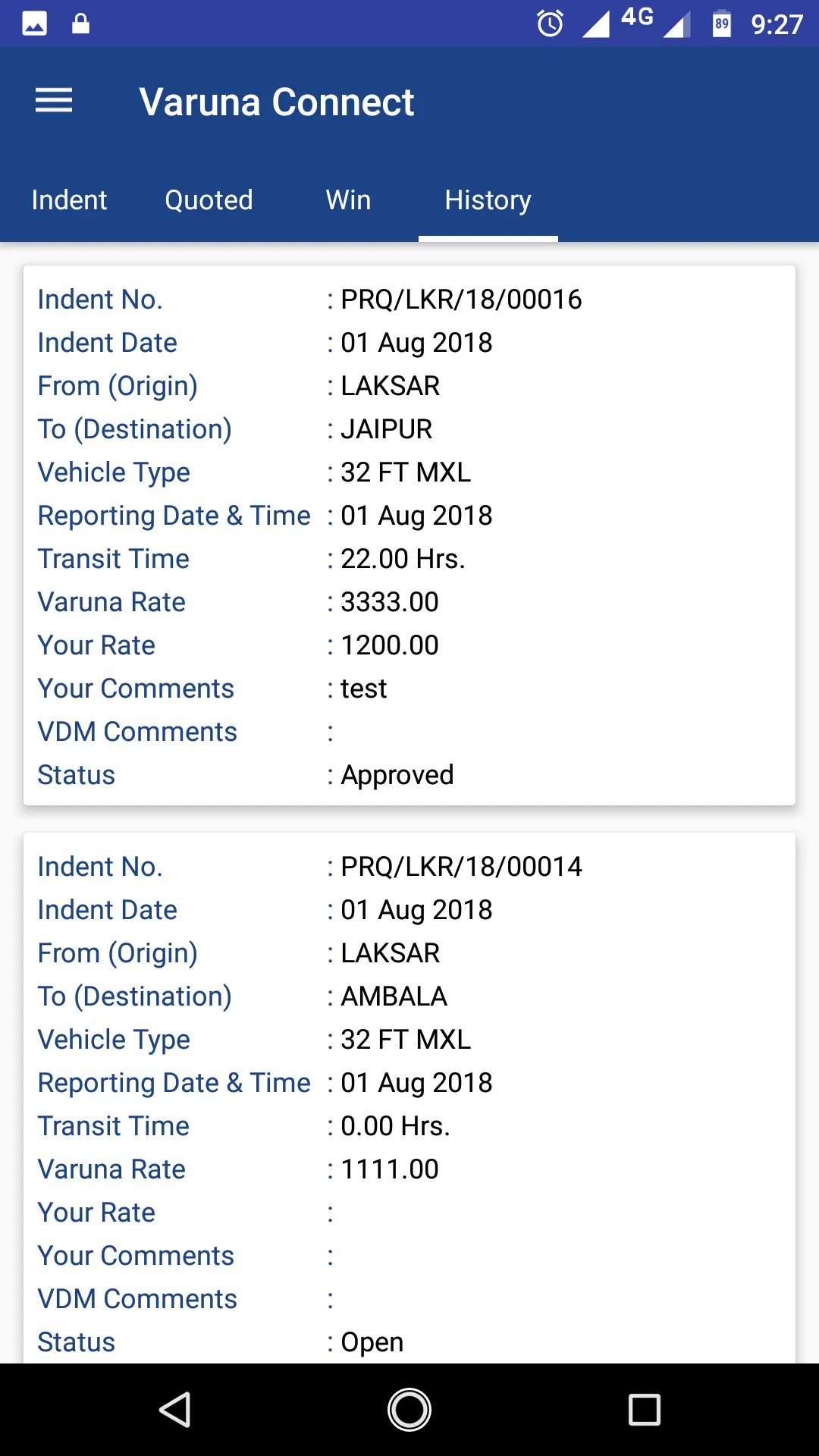Tap origin LAKSAR in AMBALA card

[x=390, y=953]
